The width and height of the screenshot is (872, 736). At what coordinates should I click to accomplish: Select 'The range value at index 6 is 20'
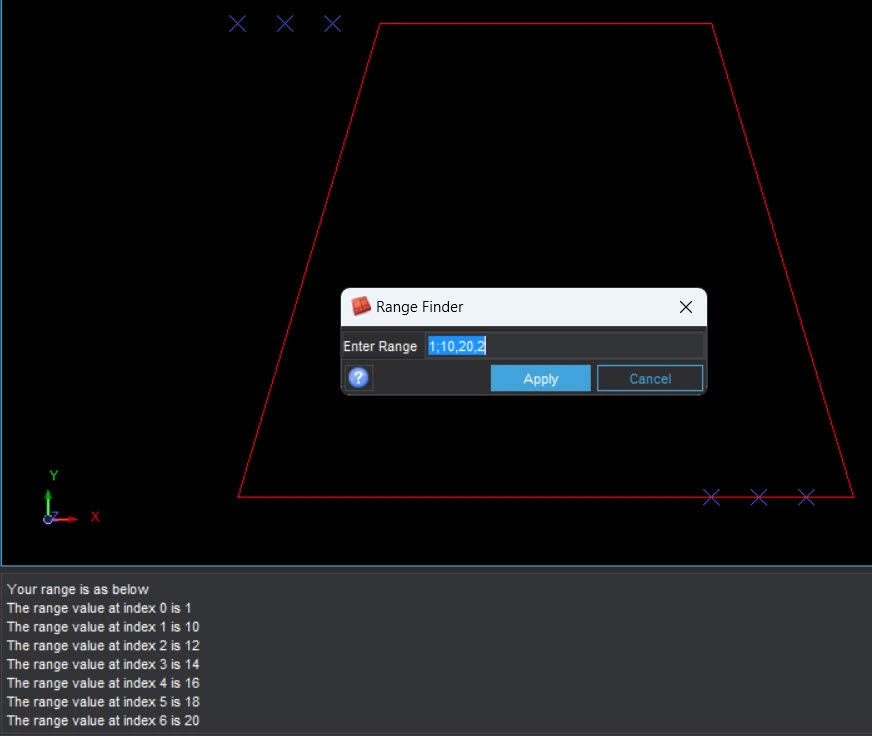103,720
